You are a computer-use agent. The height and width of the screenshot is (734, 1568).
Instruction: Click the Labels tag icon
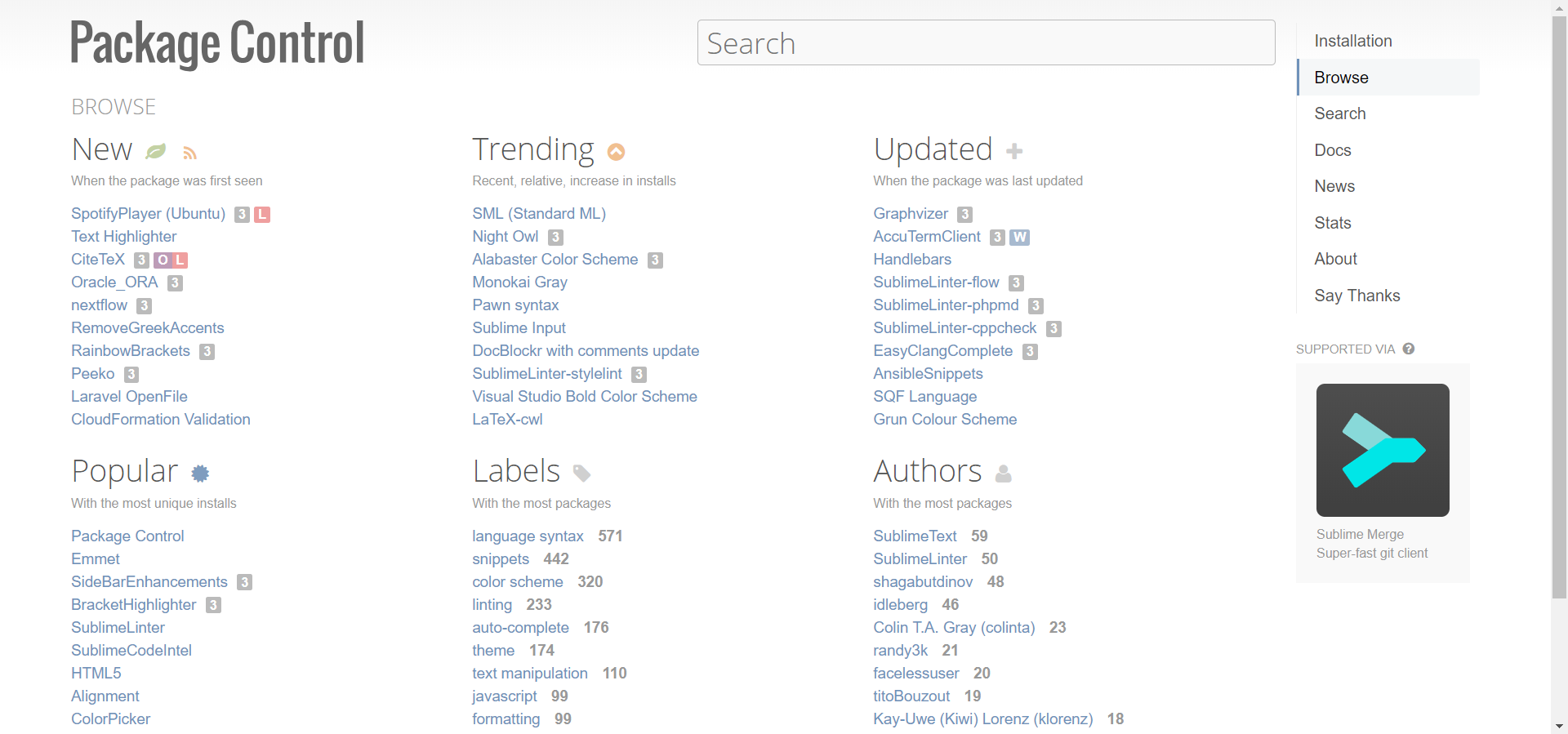pos(581,474)
